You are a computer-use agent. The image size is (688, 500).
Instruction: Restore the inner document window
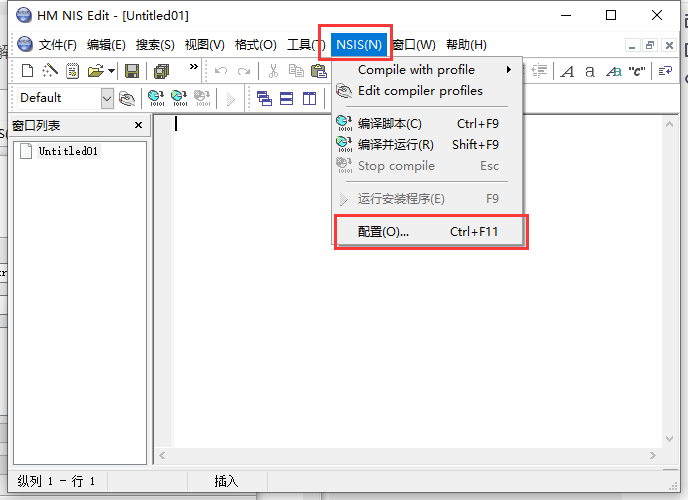[650, 45]
